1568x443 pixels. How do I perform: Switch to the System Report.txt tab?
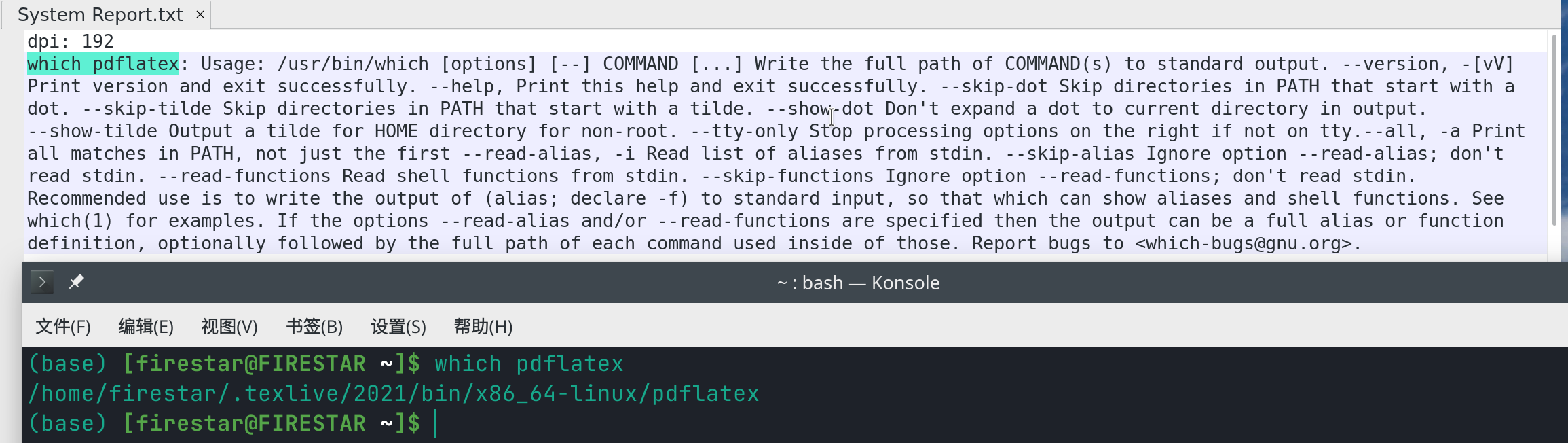[x=98, y=14]
